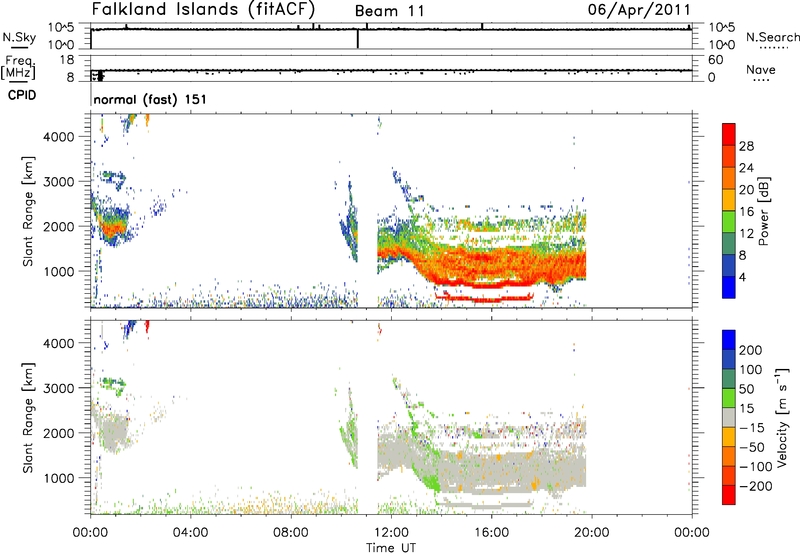
Task: Pick the blue top segment of the Velocity colorbar
Action: 729,340
